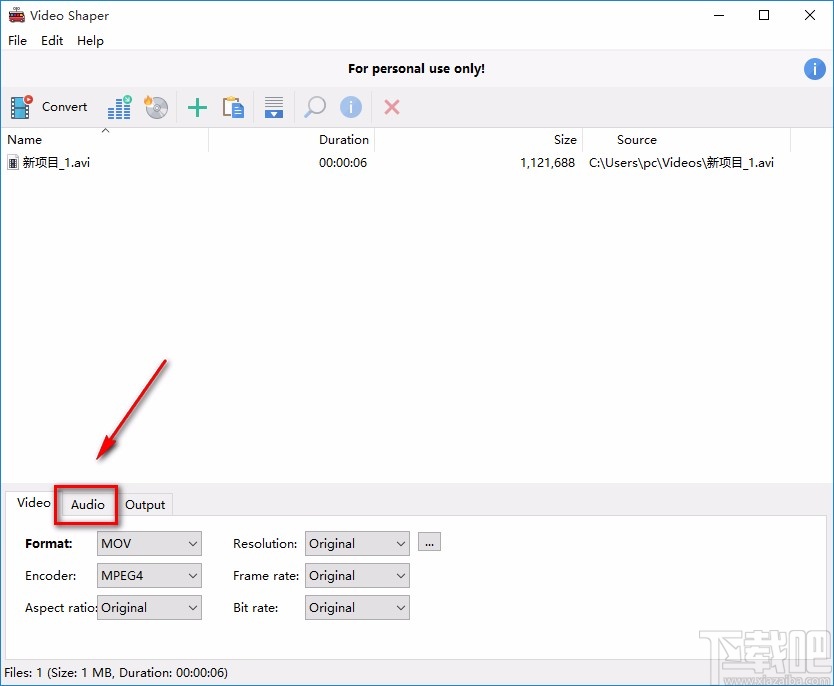The image size is (834, 686).
Task: Click the size value 1,121,688
Action: [547, 162]
